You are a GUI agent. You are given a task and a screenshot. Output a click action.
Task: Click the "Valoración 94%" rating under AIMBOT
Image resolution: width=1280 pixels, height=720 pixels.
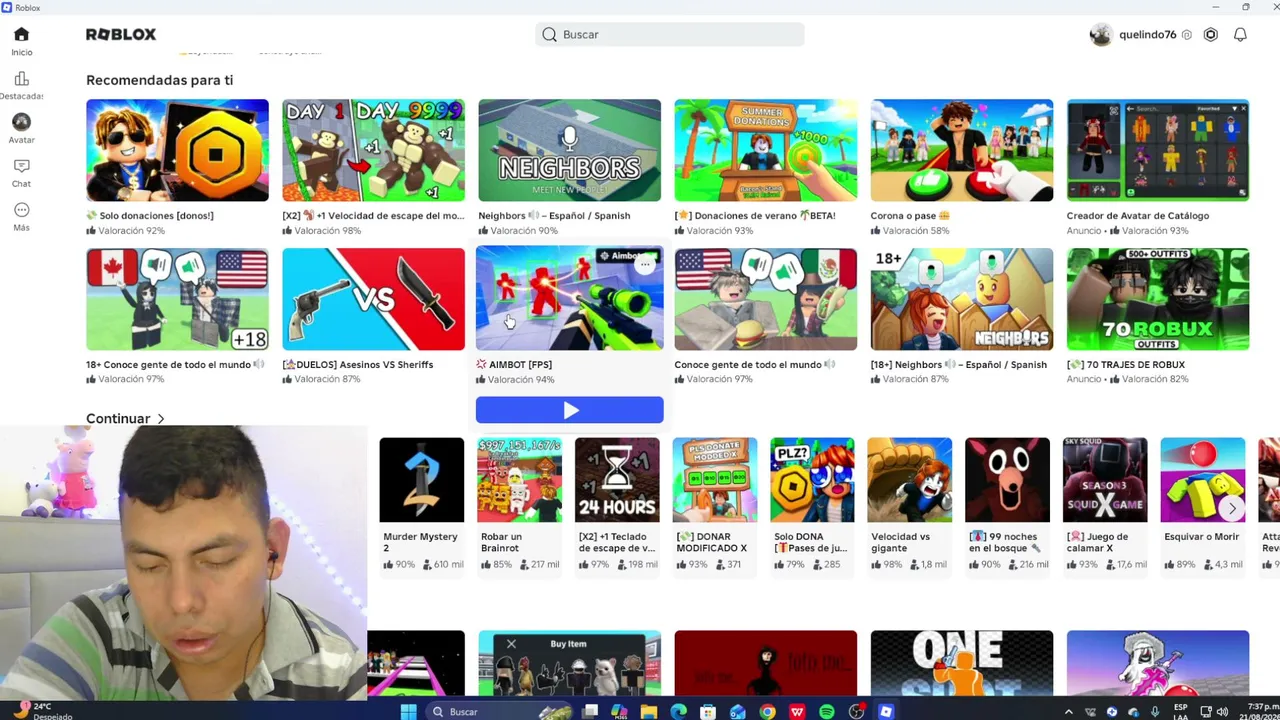(515, 380)
